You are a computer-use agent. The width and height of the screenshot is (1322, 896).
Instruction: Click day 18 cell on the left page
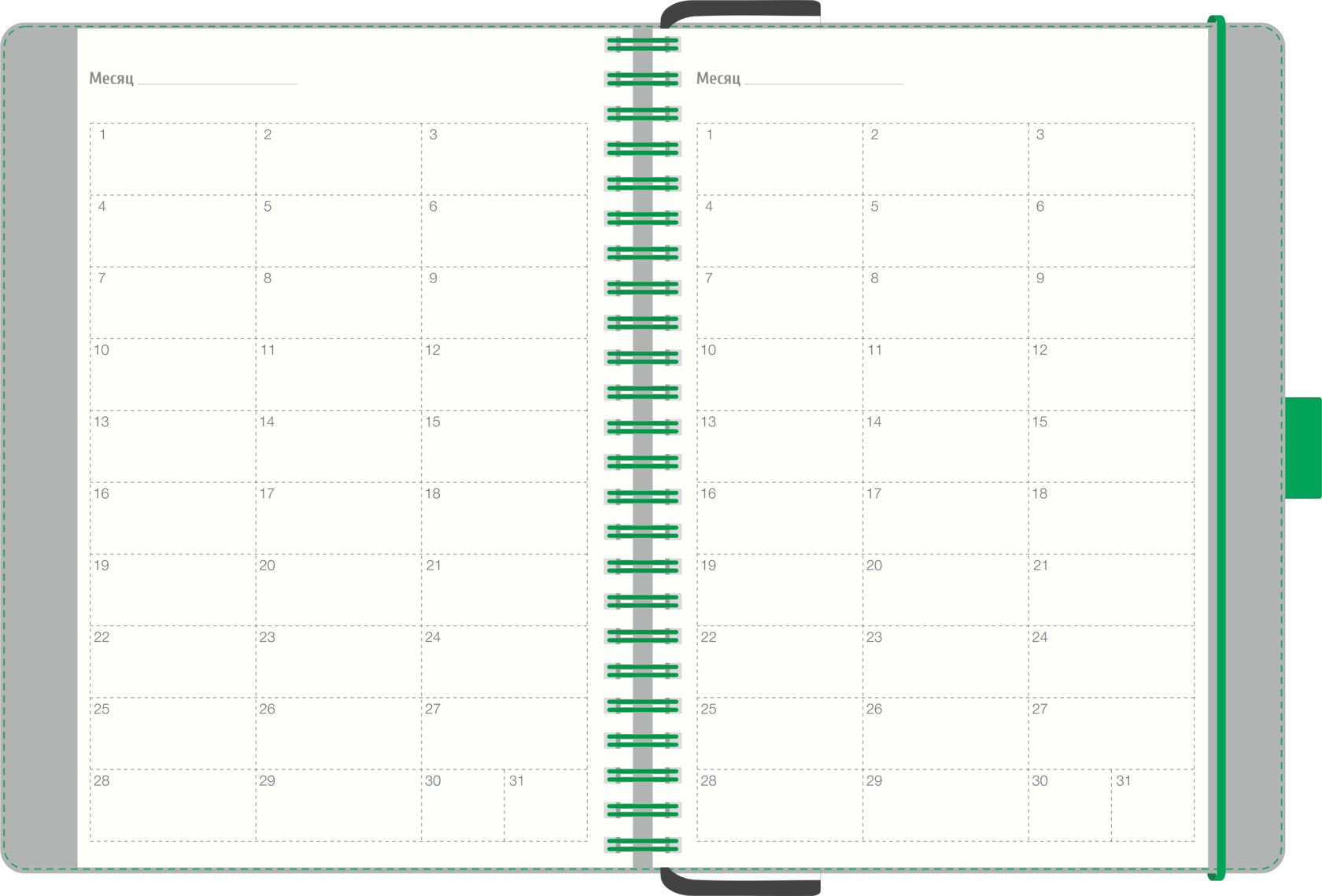point(504,518)
